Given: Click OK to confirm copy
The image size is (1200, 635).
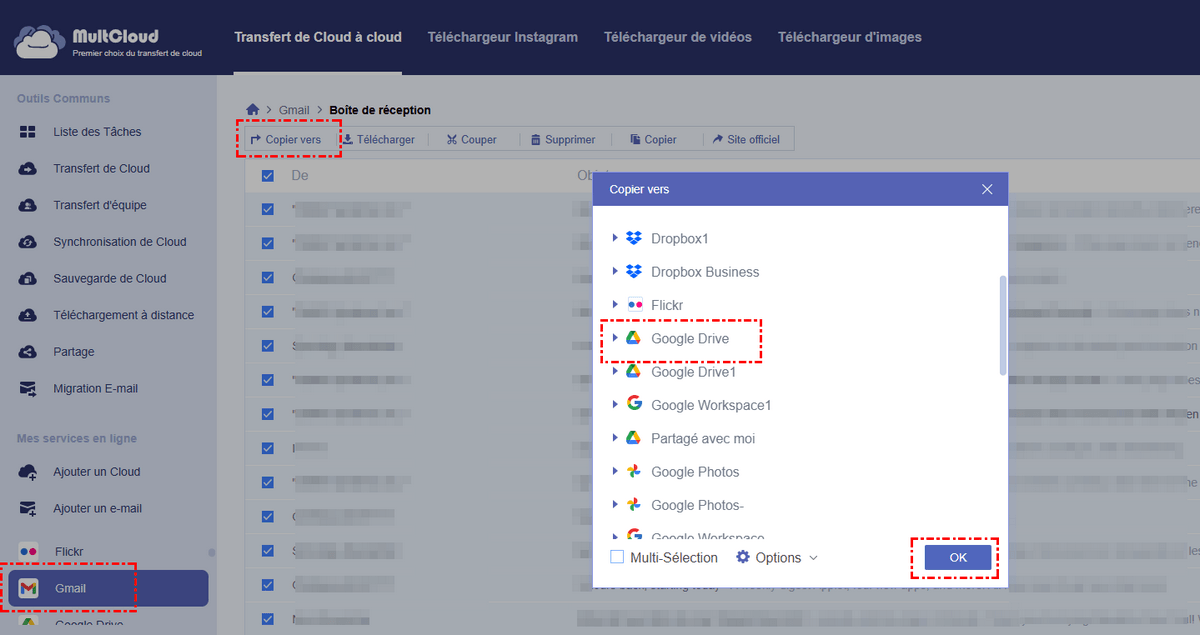Looking at the screenshot, I should [x=957, y=557].
